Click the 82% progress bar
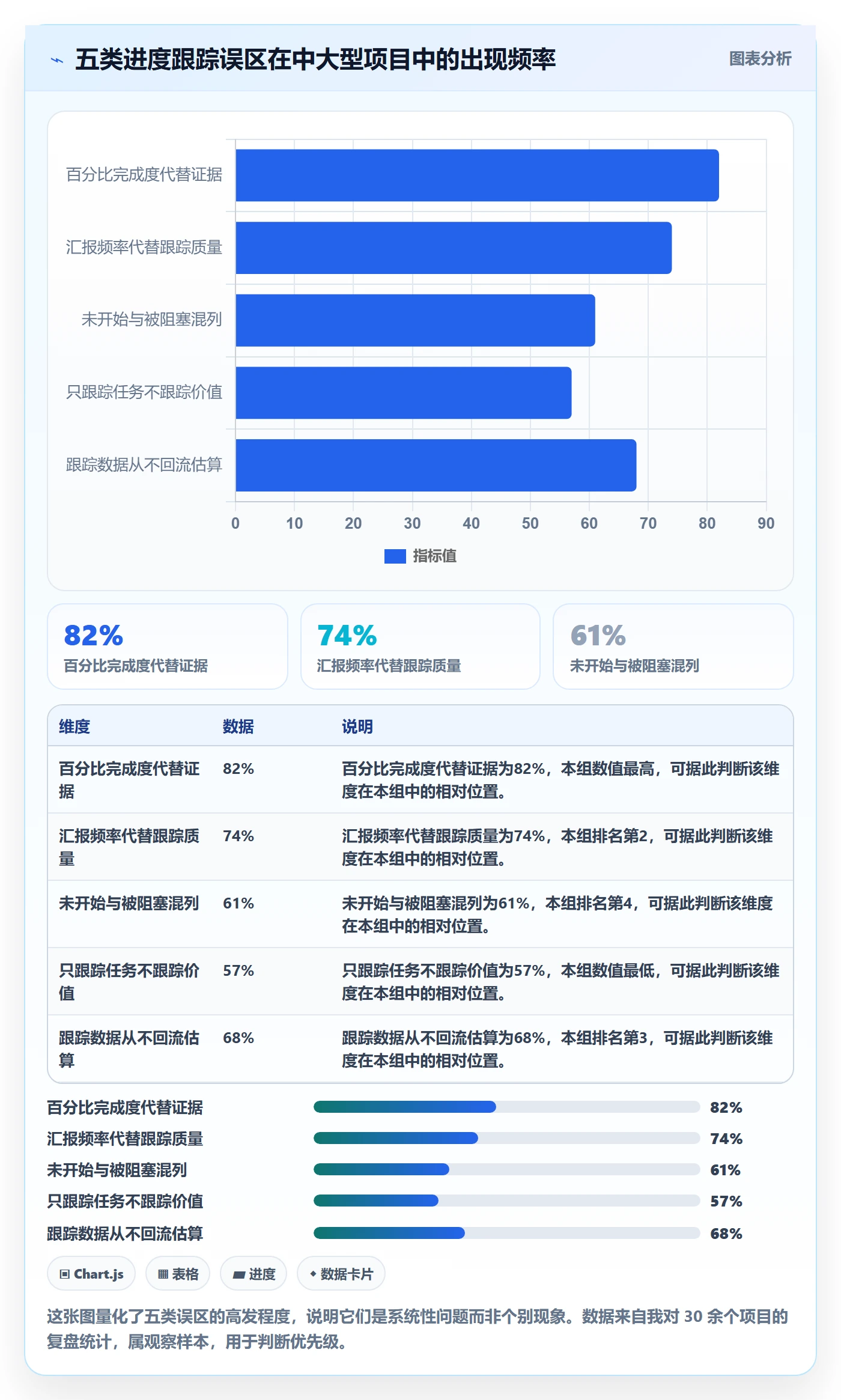 pos(507,1107)
